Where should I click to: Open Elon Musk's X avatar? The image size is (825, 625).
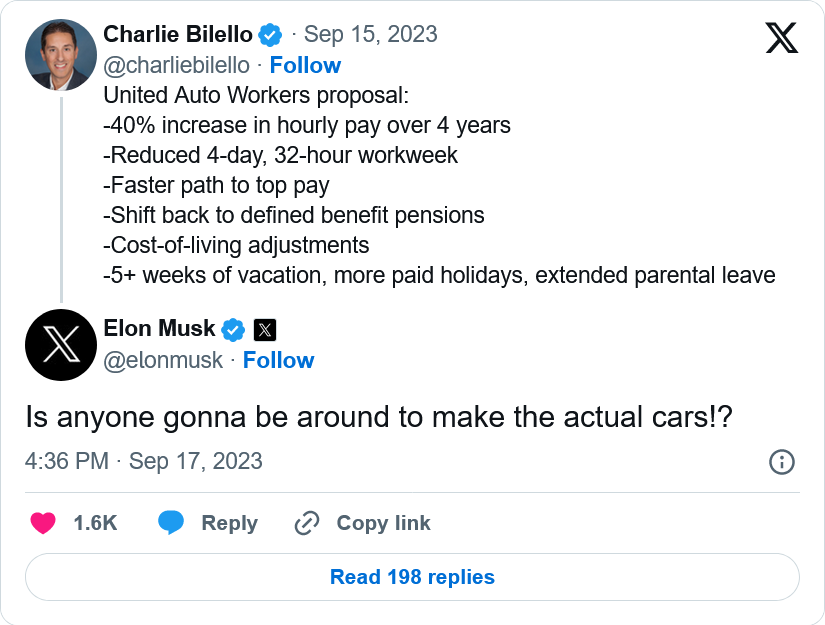click(x=61, y=345)
